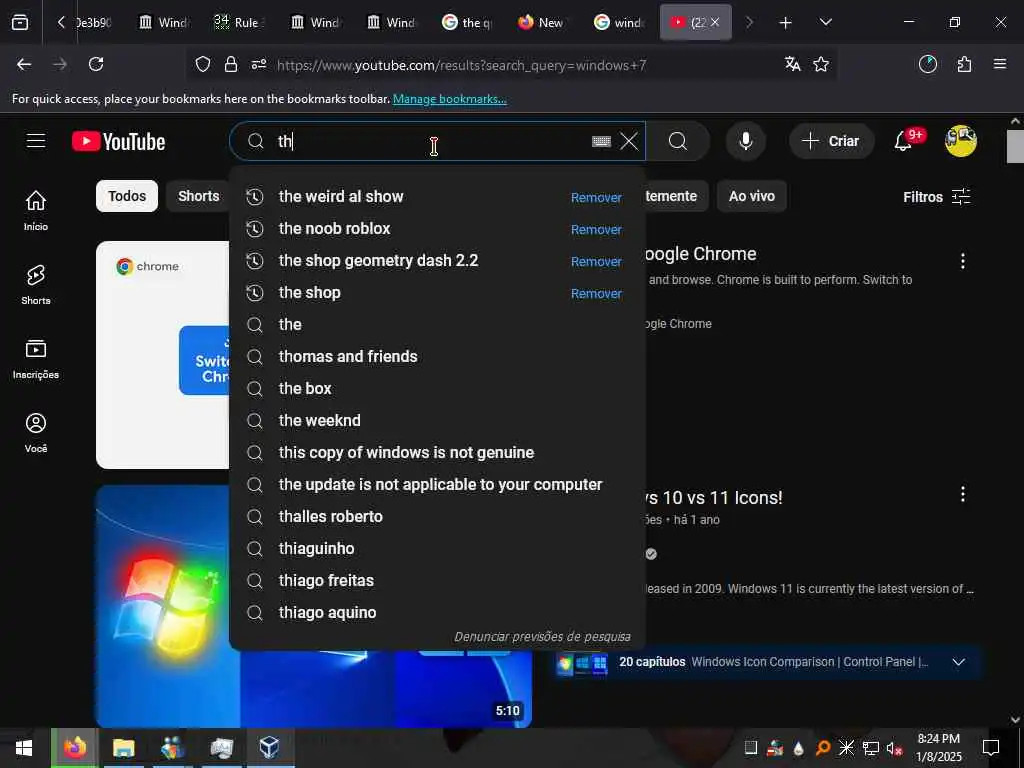This screenshot has width=1024, height=768.
Task: Open the Manage bookmarks link
Action: pyautogui.click(x=449, y=99)
